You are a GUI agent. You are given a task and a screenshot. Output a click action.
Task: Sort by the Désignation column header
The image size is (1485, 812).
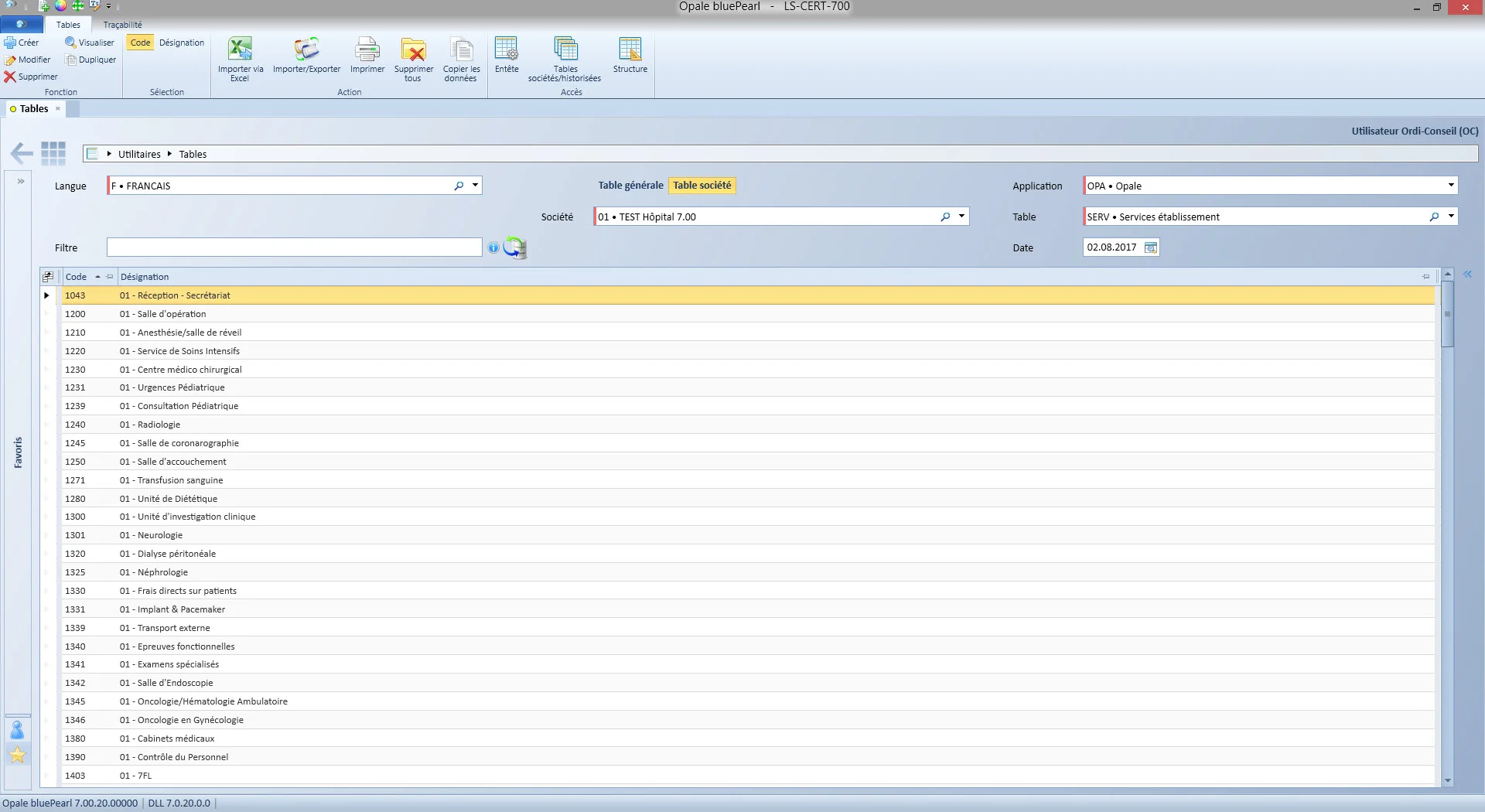point(145,276)
